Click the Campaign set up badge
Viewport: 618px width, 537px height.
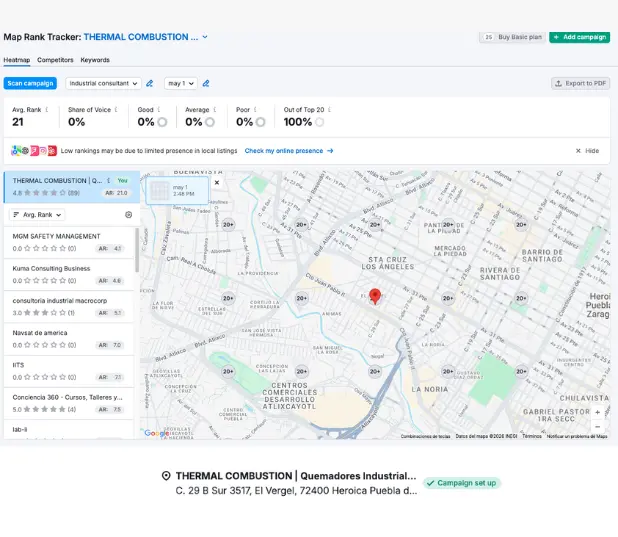coord(462,483)
